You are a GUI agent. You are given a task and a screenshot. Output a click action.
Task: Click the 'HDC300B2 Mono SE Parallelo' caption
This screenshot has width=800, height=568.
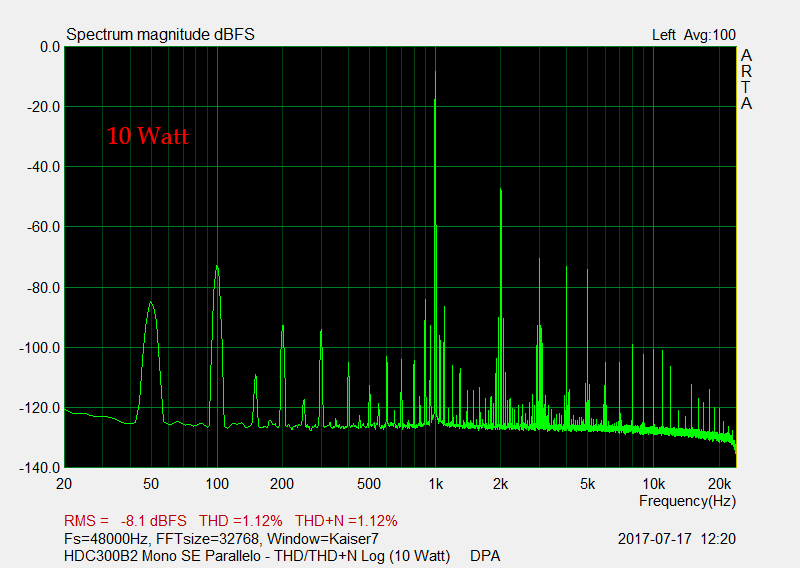click(x=162, y=556)
